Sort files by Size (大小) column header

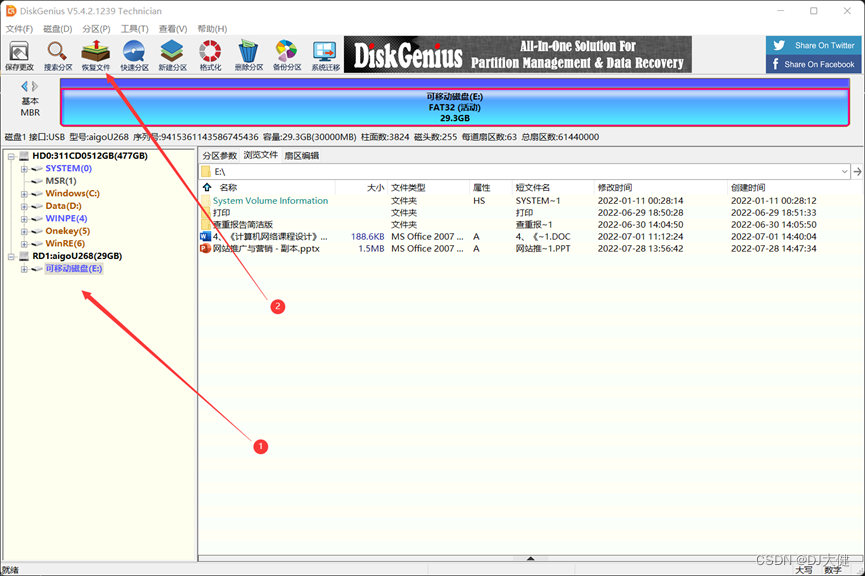pyautogui.click(x=376, y=188)
